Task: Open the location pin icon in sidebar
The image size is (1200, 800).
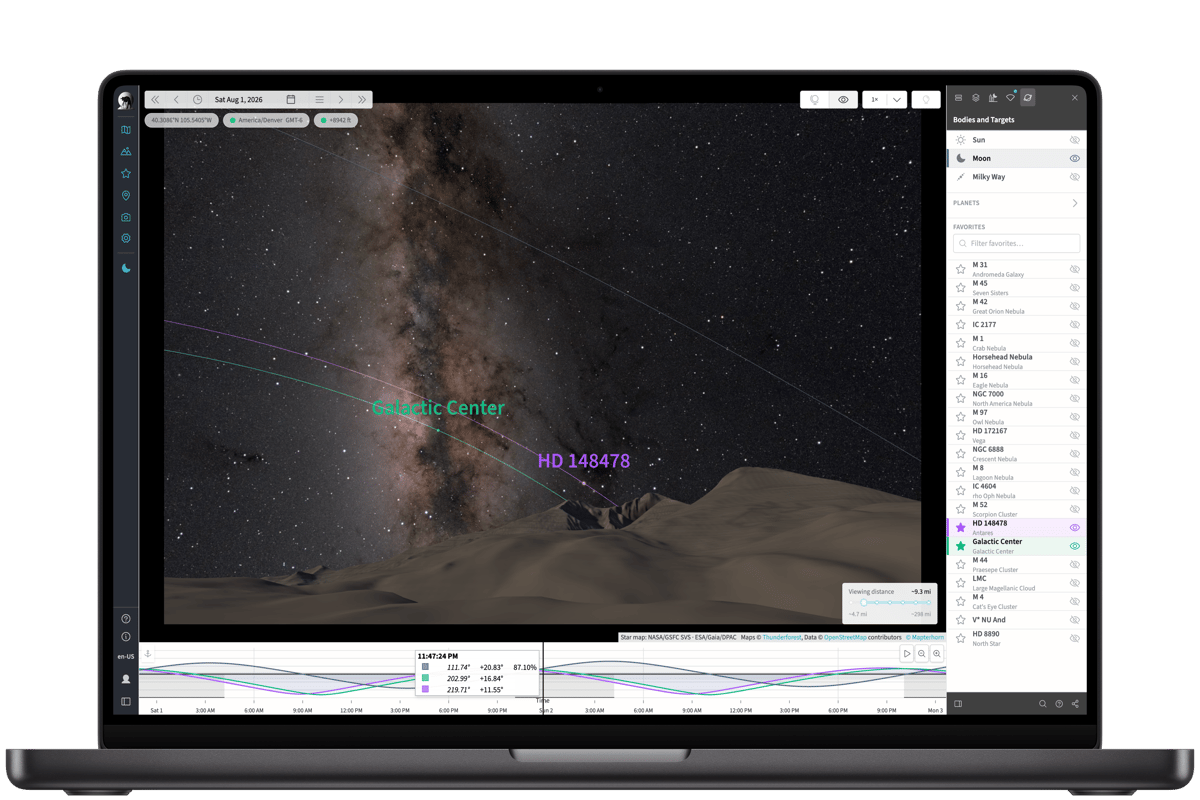Action: [126, 196]
